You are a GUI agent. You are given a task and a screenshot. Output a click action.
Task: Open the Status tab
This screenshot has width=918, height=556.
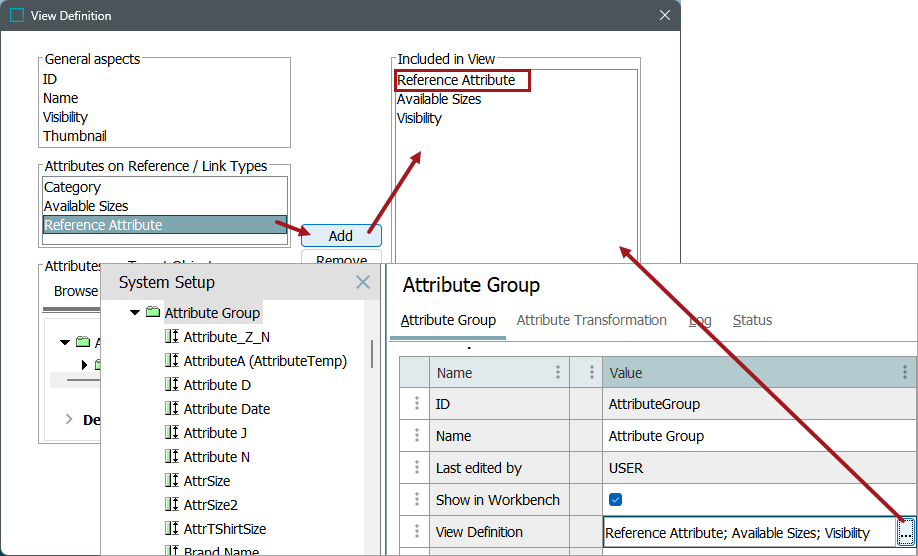point(752,320)
